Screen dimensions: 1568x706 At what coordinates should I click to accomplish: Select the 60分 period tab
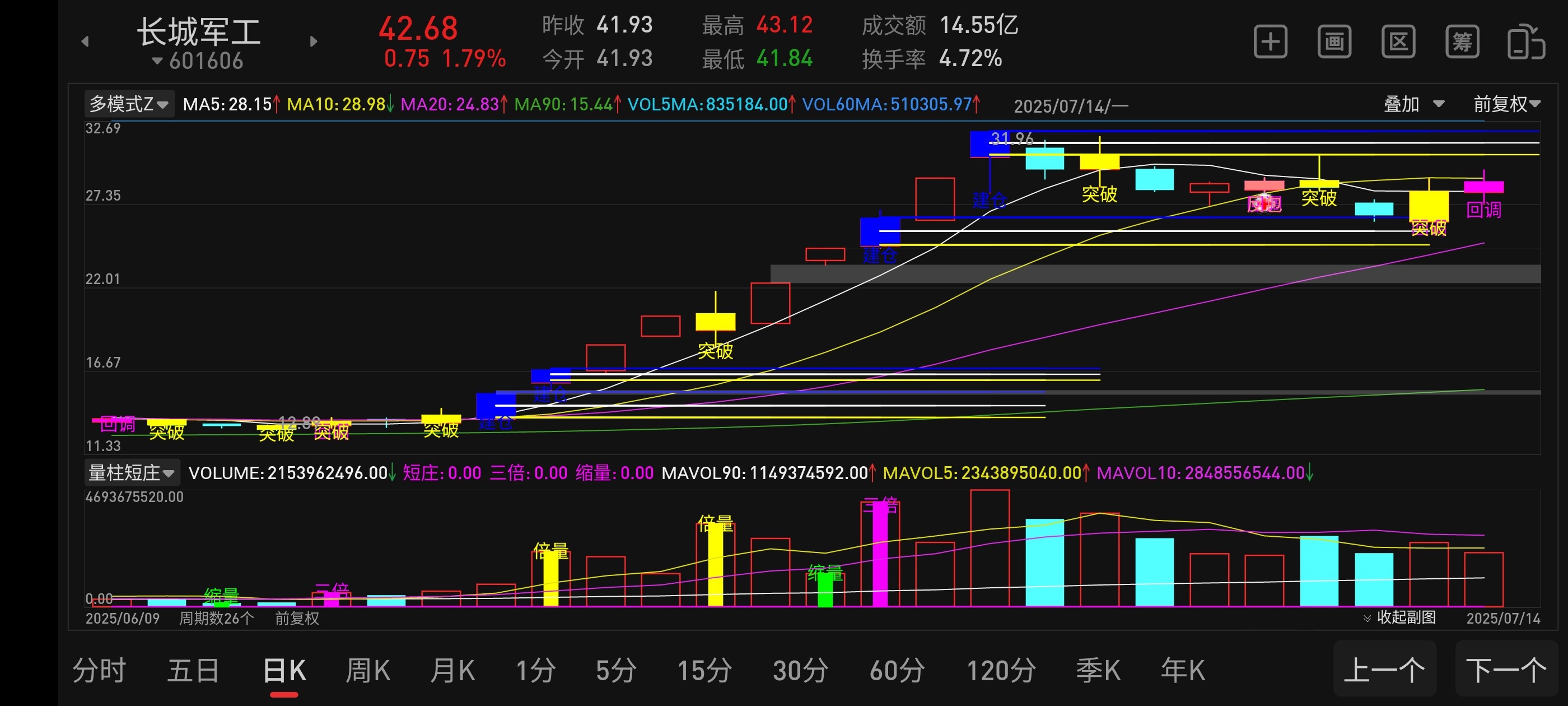[x=897, y=671]
